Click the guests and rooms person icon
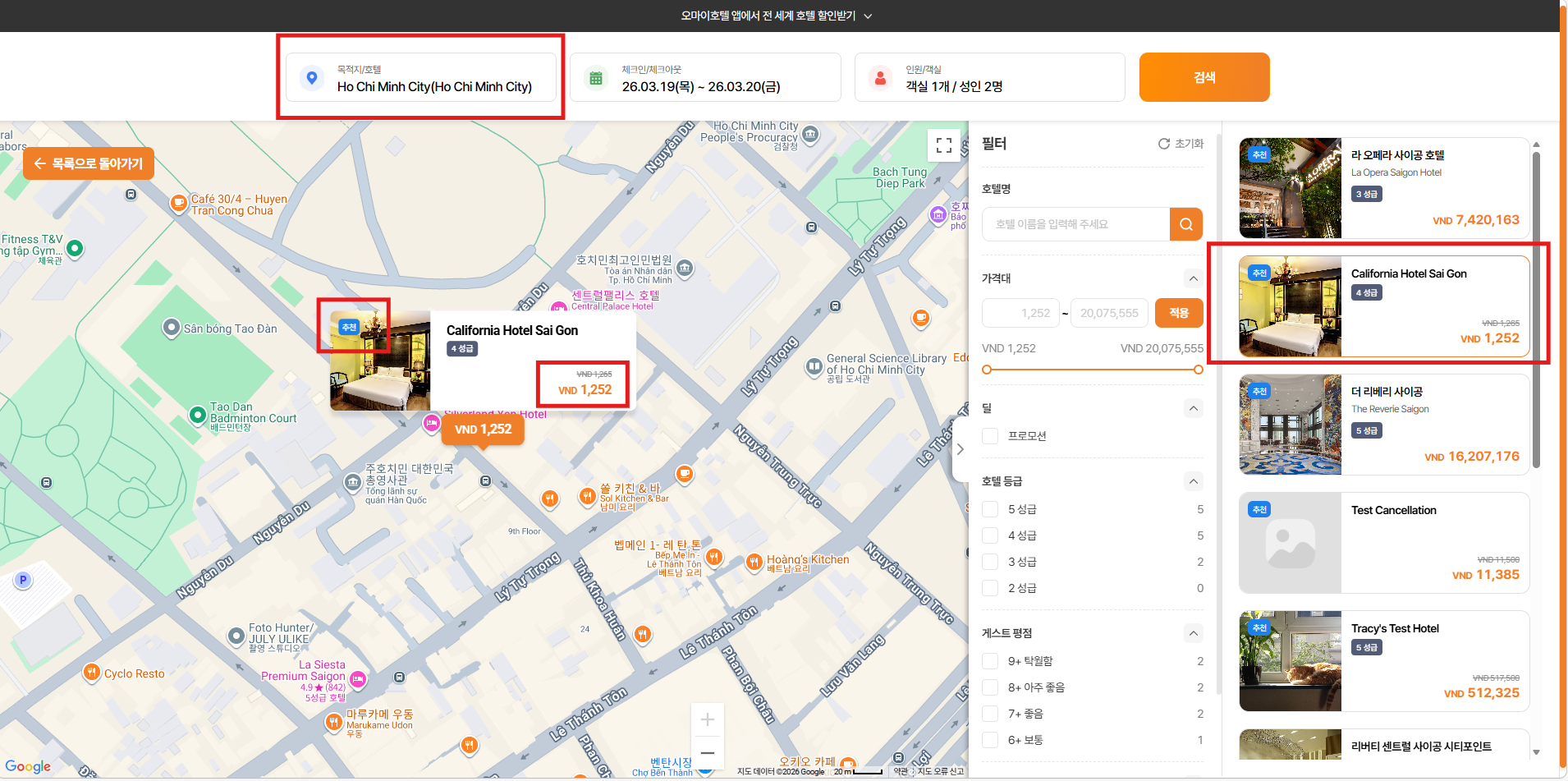The image size is (1568, 781). tap(880, 78)
